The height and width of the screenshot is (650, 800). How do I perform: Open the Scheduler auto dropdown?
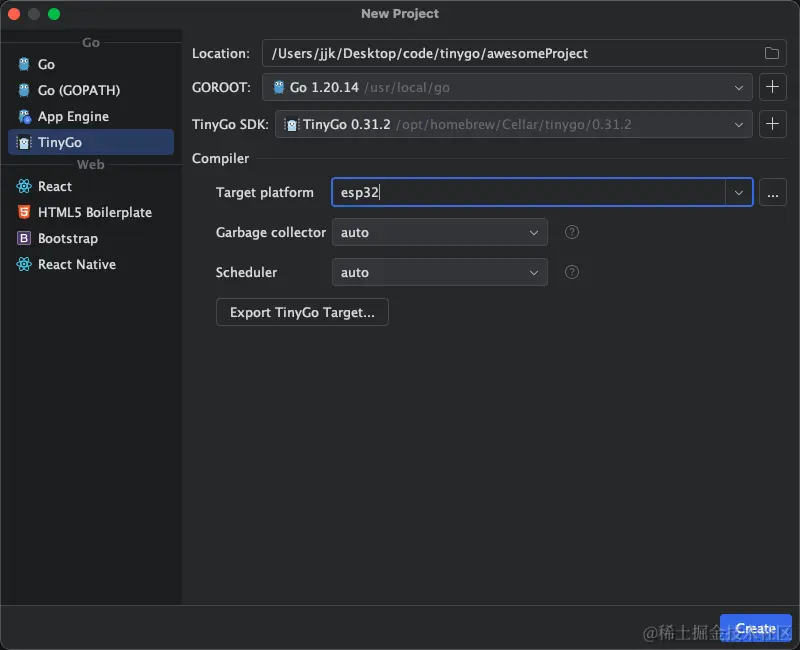pos(440,272)
